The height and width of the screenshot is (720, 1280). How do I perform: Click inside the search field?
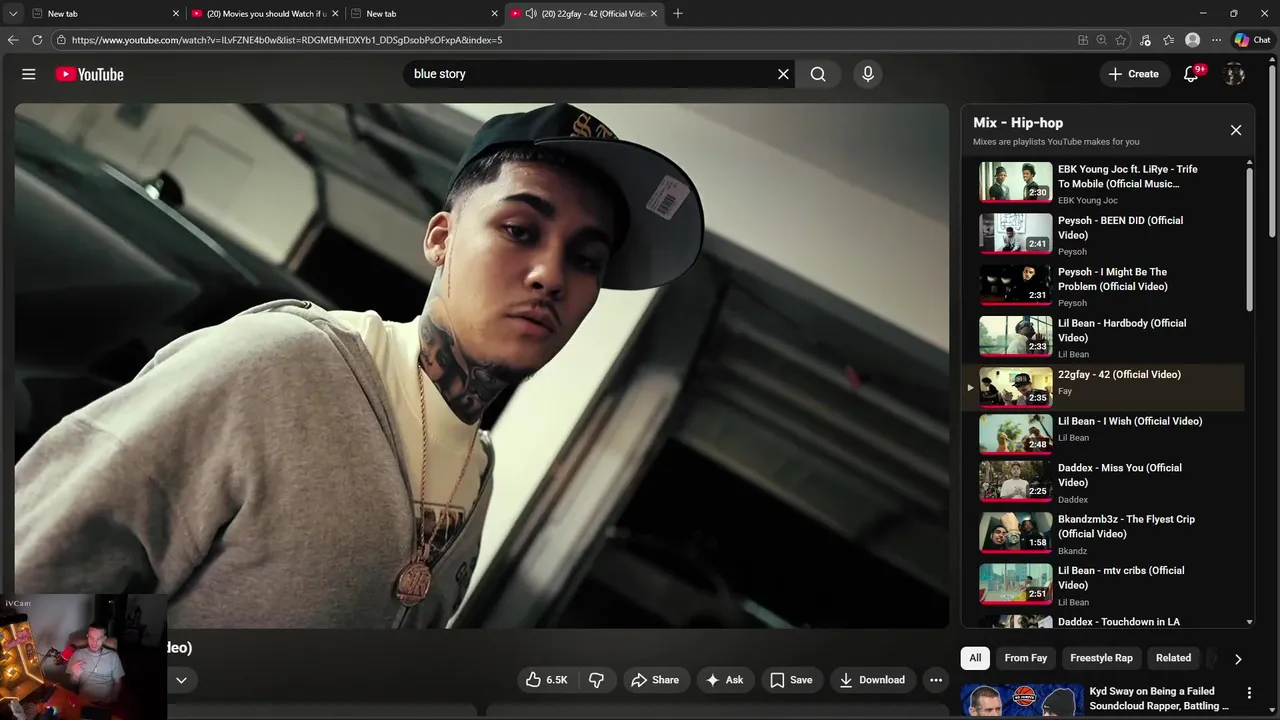tap(590, 74)
